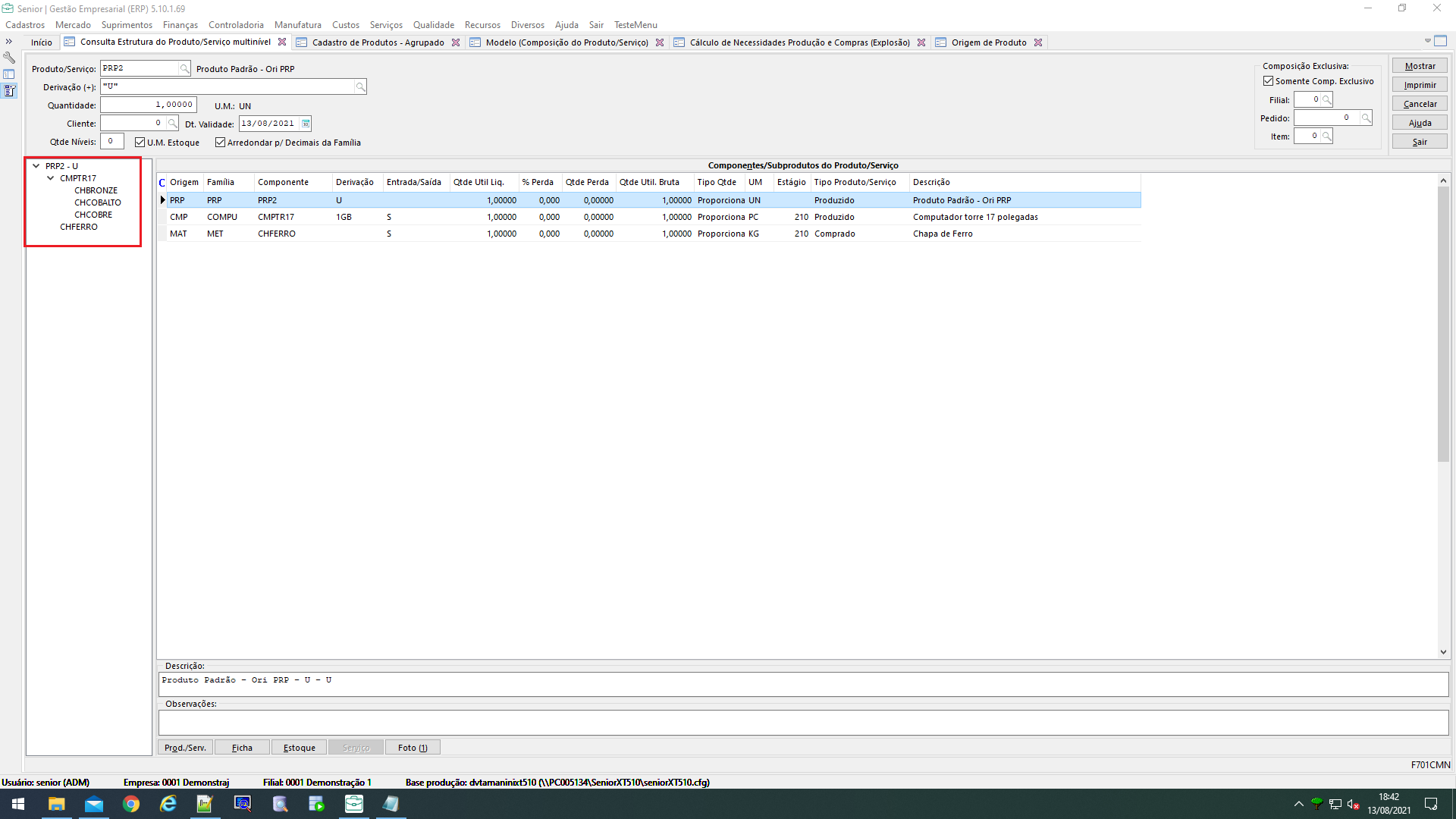
Task: Click the Pedido field search icon
Action: pos(1365,118)
